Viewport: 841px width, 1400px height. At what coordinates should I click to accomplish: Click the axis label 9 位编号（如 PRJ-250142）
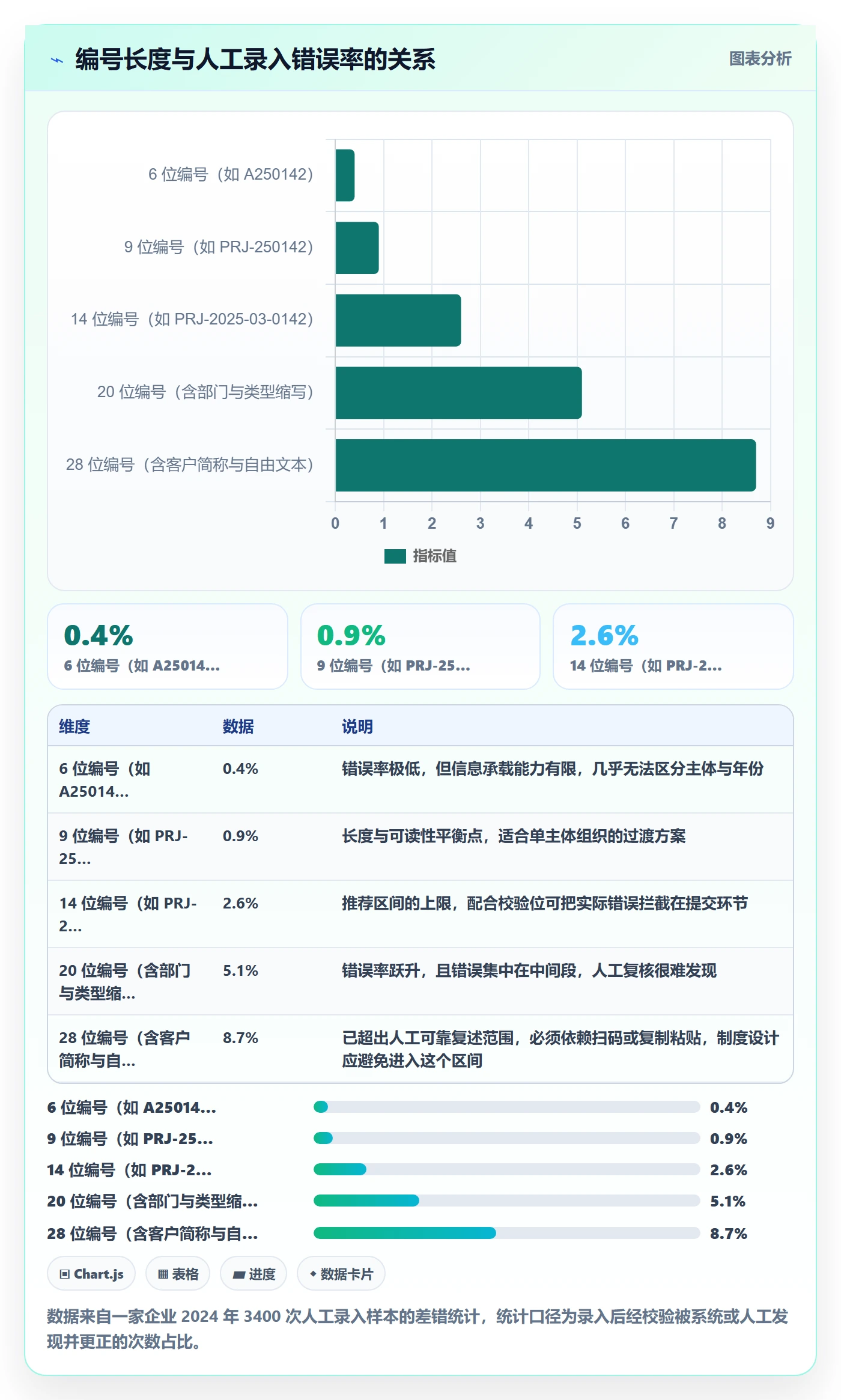[219, 248]
